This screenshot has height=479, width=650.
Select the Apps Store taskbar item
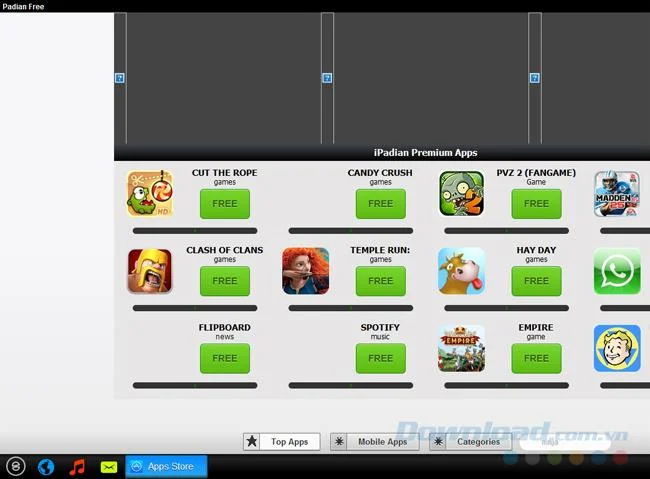point(166,467)
